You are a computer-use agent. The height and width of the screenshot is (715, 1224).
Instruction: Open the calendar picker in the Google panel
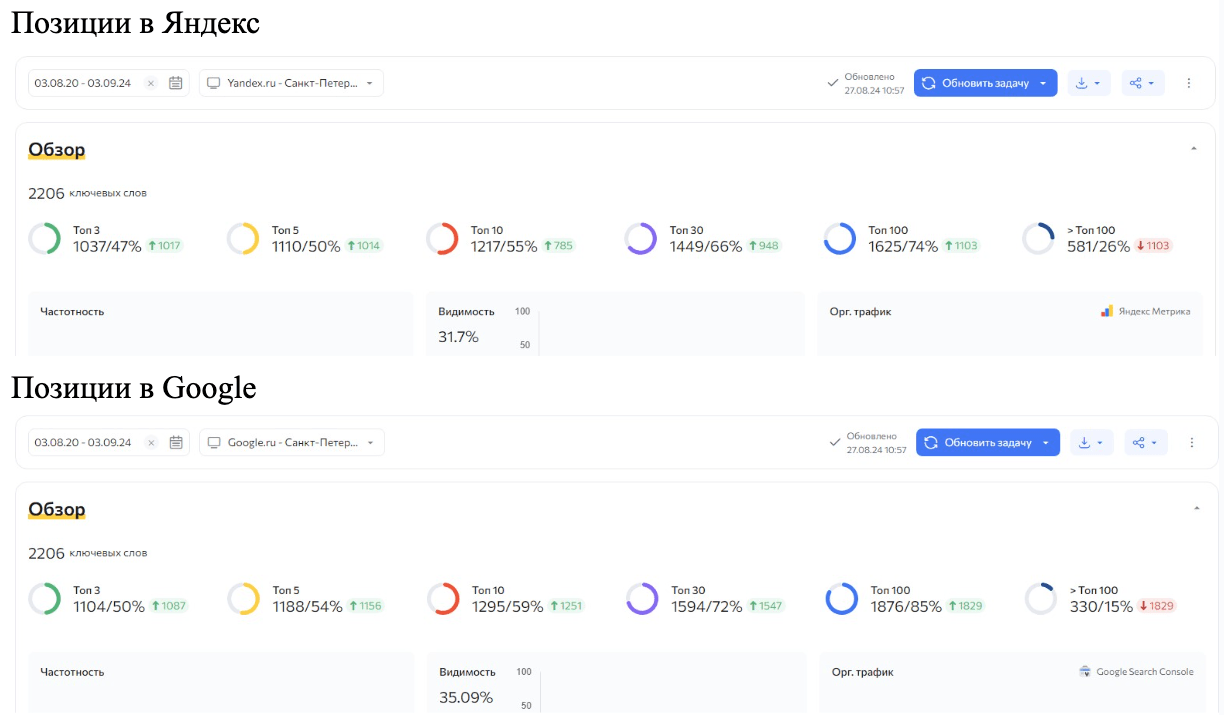[x=176, y=442]
